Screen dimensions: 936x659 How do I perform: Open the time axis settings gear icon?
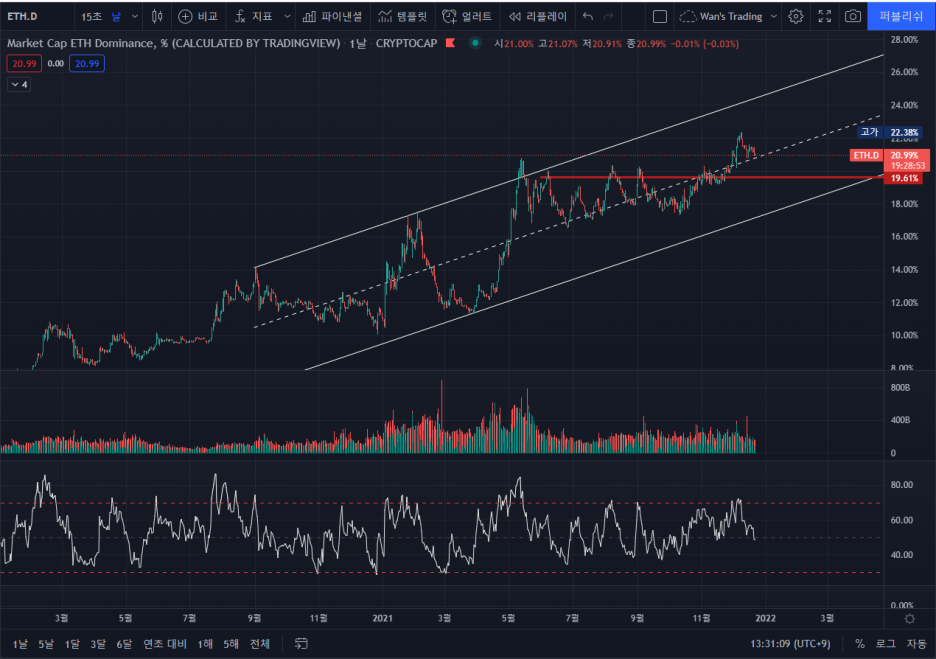910,618
